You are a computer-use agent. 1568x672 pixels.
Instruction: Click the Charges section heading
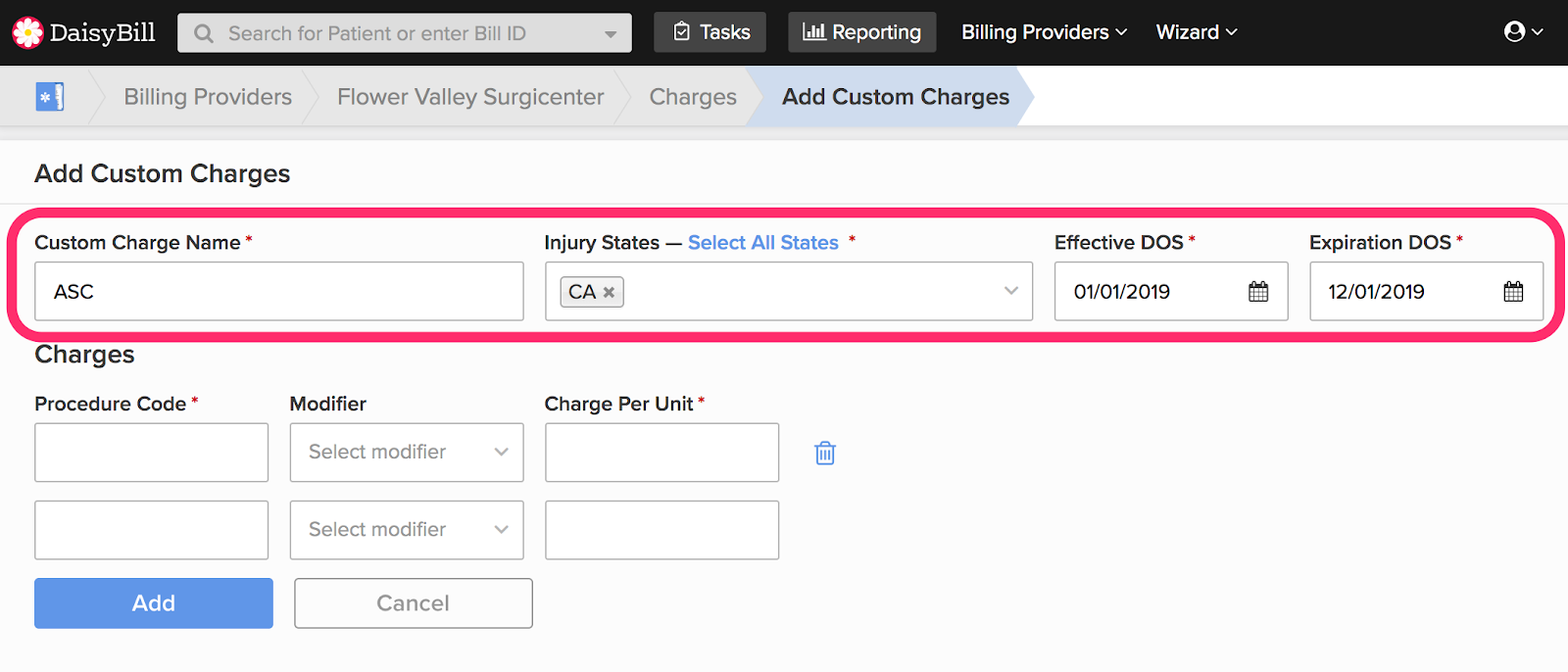click(x=84, y=355)
